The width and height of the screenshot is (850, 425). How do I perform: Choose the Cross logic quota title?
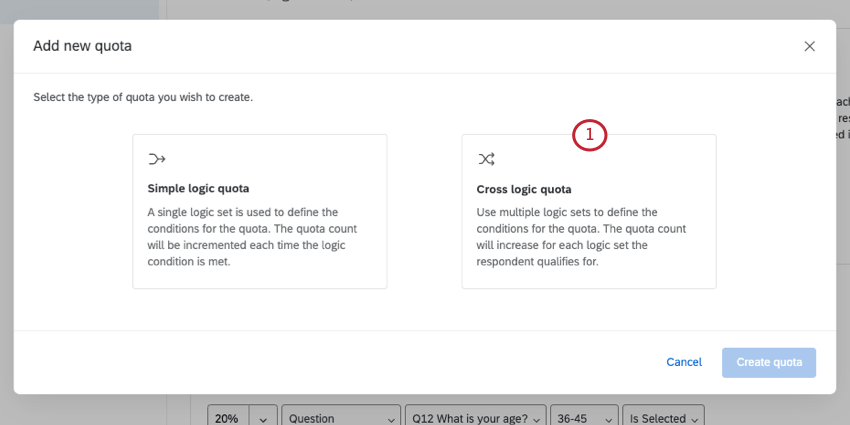click(x=524, y=188)
